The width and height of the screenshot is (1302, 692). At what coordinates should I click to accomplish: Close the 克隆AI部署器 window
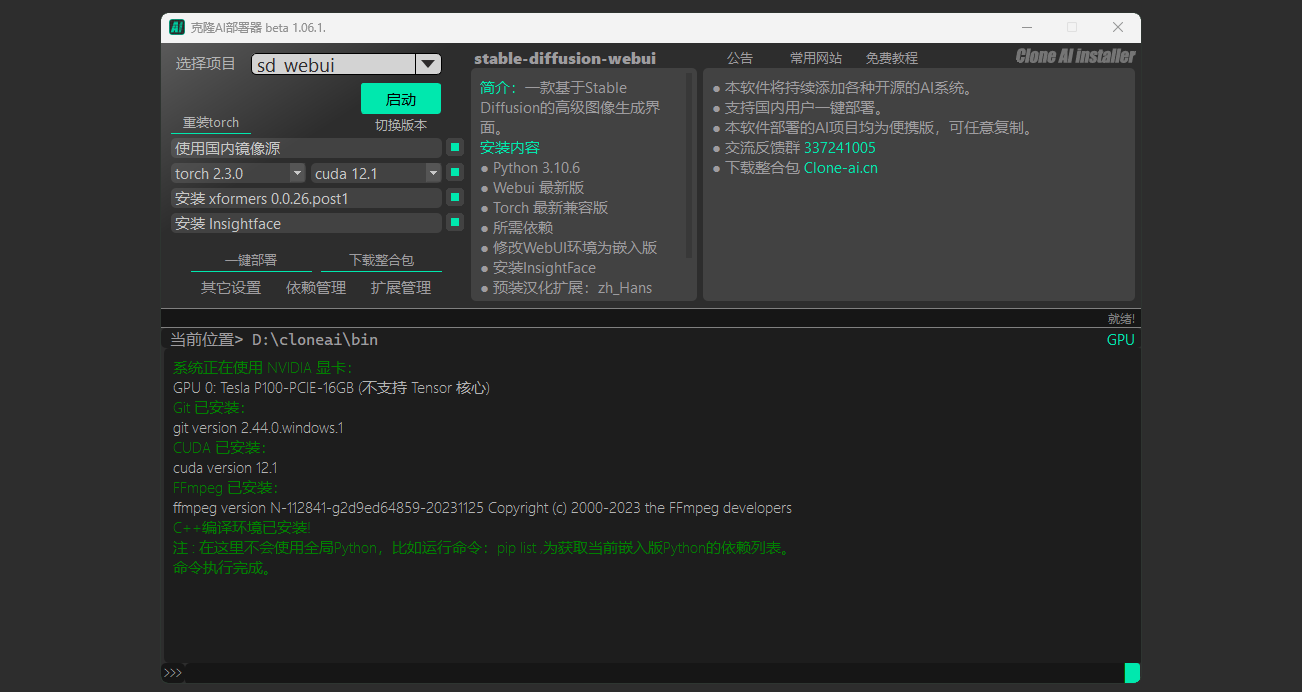coord(1118,27)
